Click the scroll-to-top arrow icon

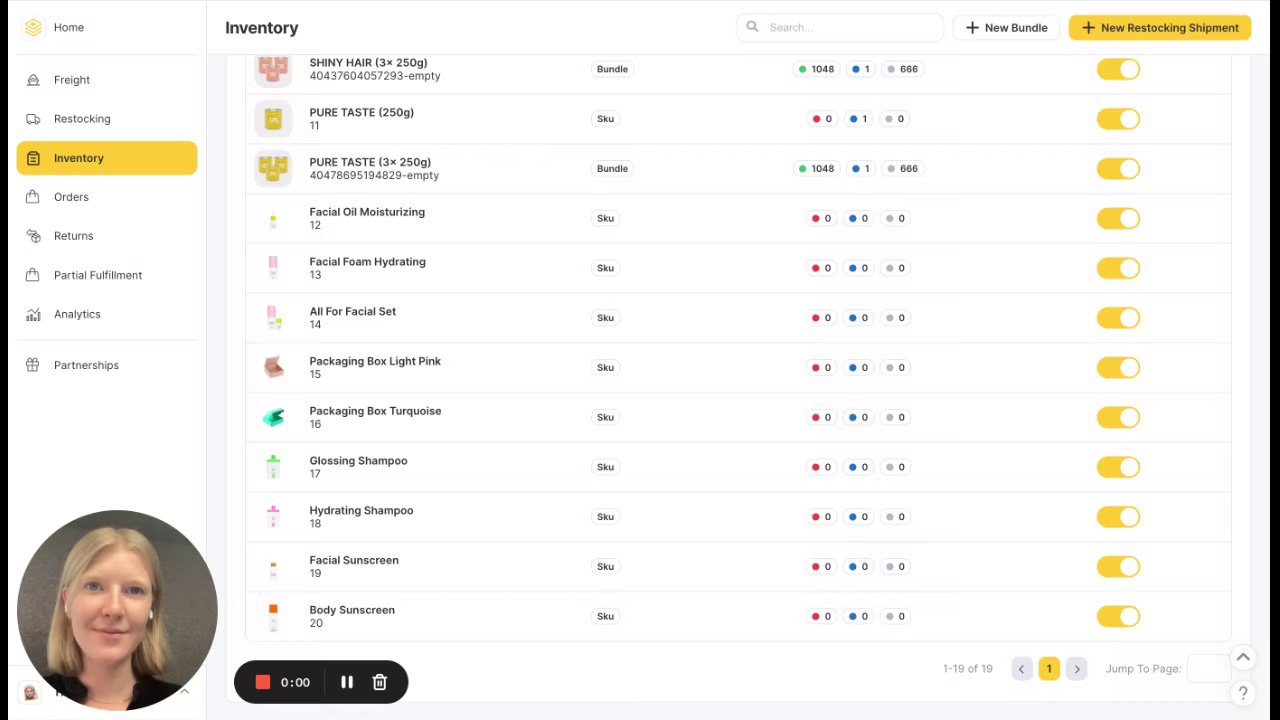(1243, 657)
